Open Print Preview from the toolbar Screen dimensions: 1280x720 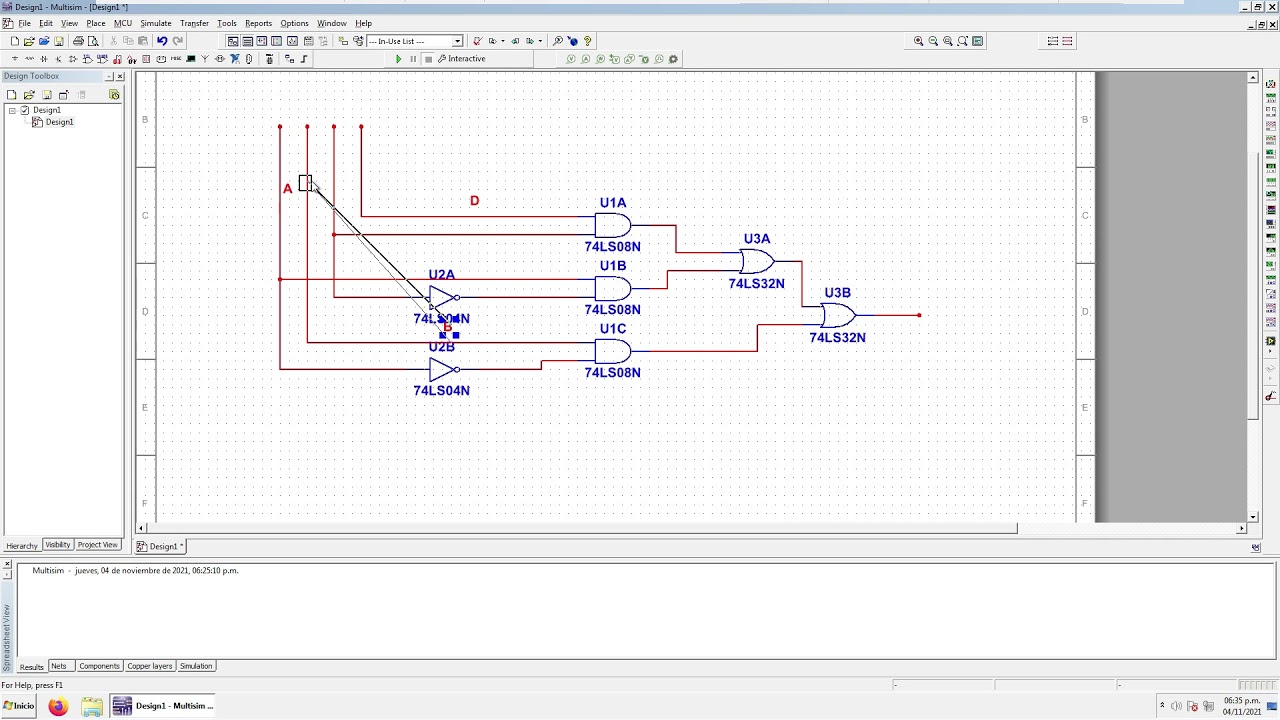tap(93, 41)
